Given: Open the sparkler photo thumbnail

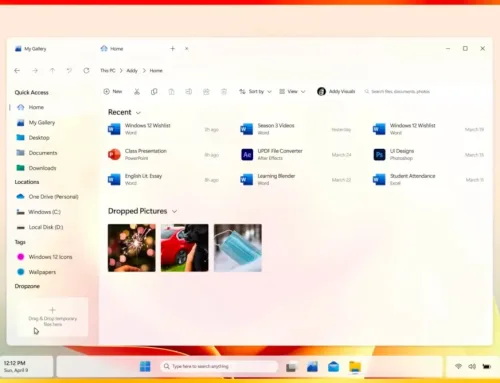Looking at the screenshot, I should [x=132, y=248].
